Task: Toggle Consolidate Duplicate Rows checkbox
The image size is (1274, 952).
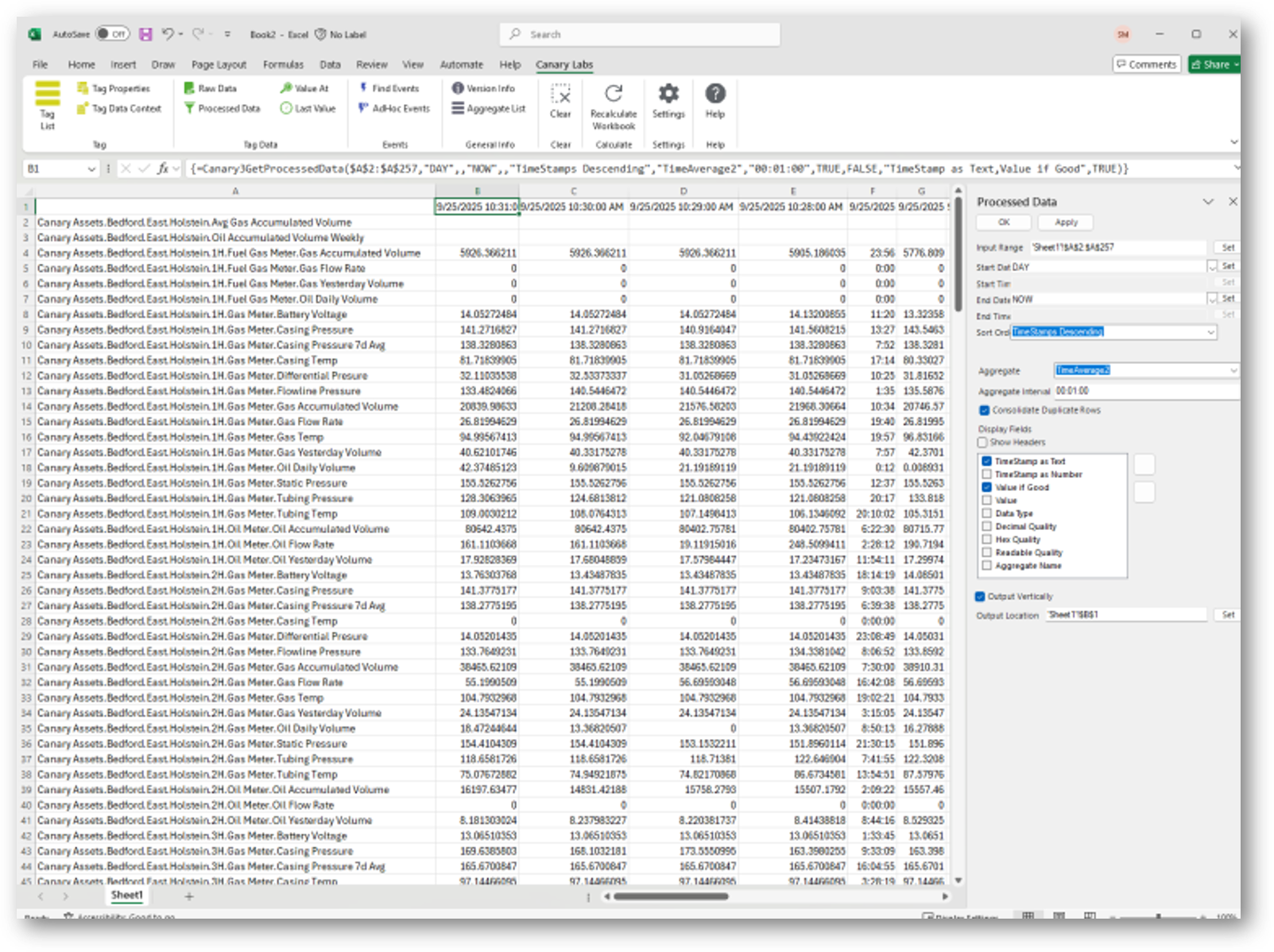Action: 984,410
